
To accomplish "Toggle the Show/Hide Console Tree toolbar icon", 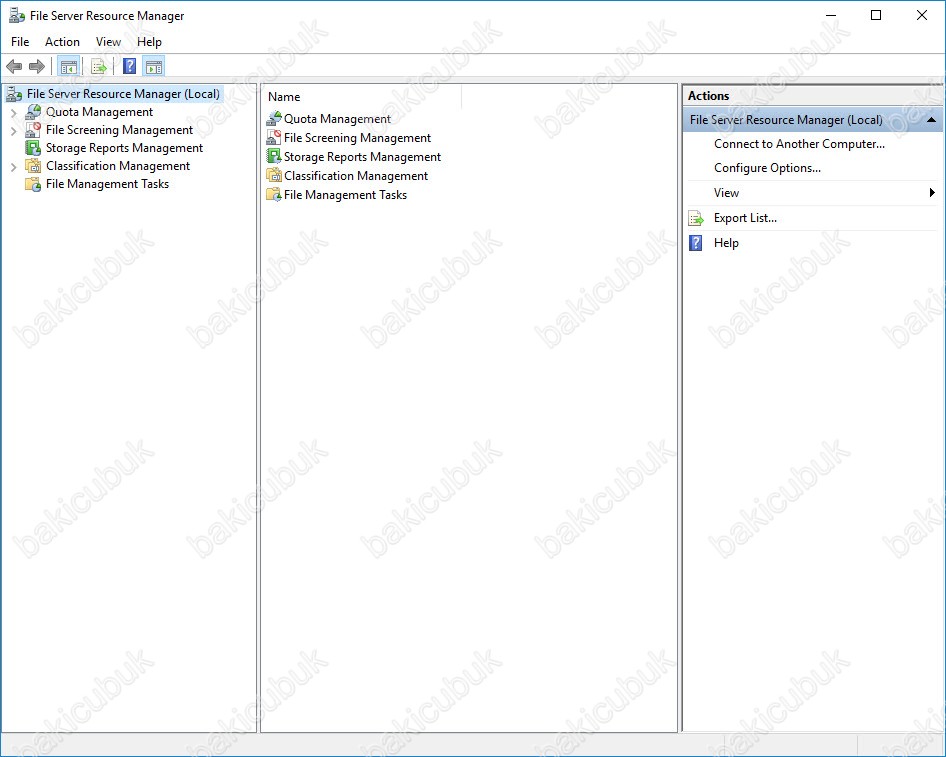I will point(69,66).
